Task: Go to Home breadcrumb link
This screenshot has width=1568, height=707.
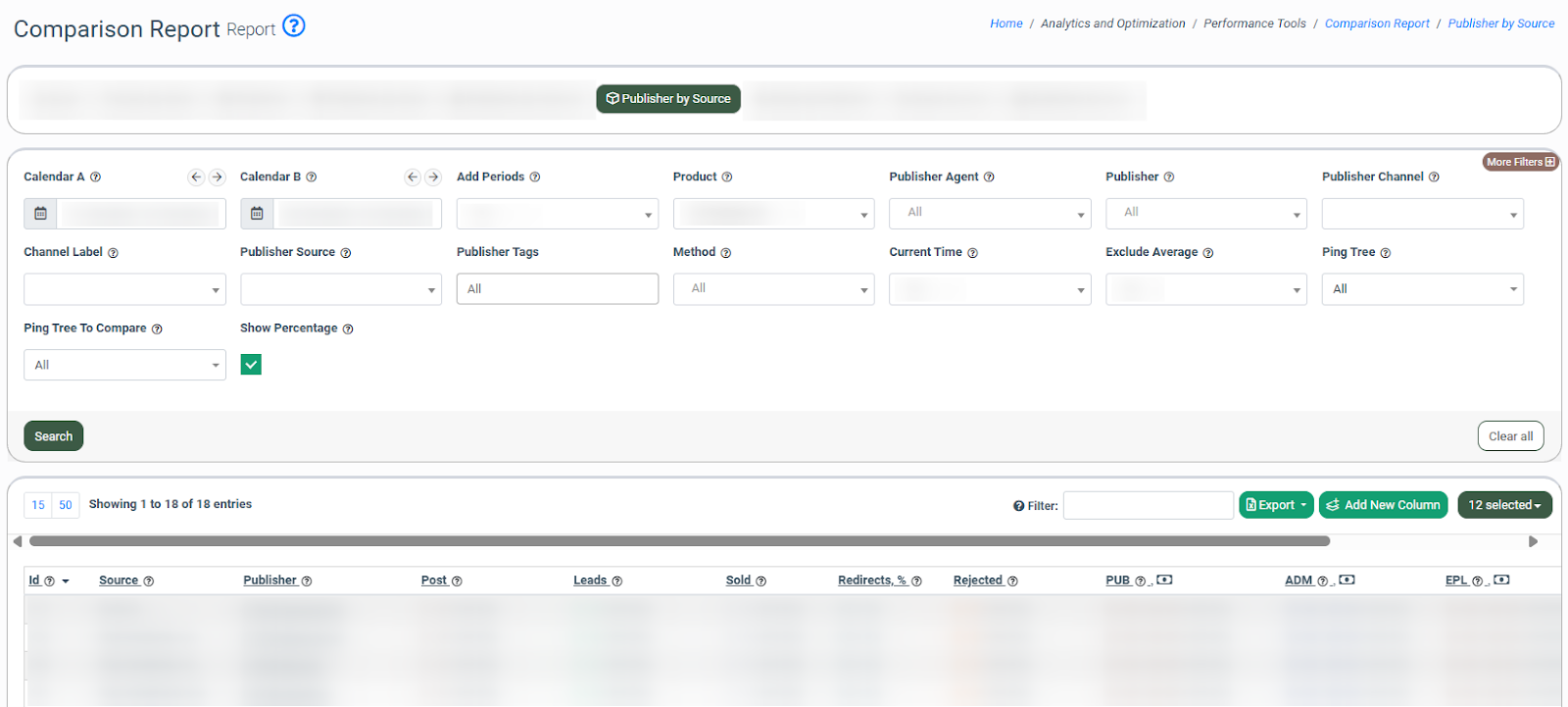Action: (1005, 24)
